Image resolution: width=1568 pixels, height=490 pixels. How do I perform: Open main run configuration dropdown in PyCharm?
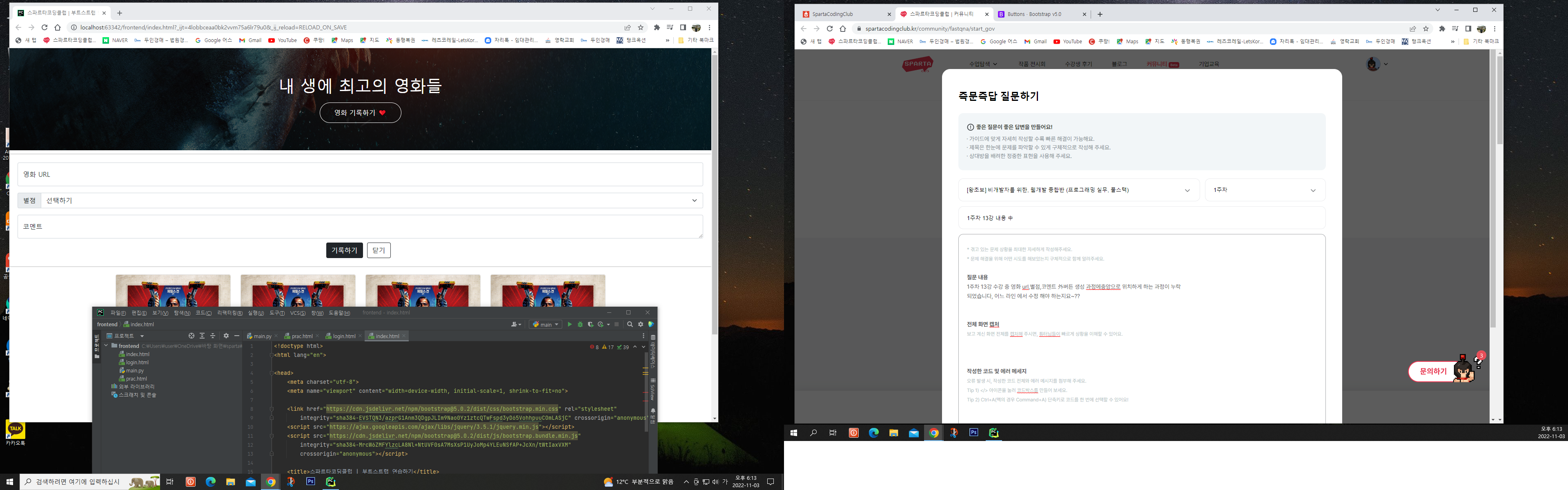click(546, 325)
